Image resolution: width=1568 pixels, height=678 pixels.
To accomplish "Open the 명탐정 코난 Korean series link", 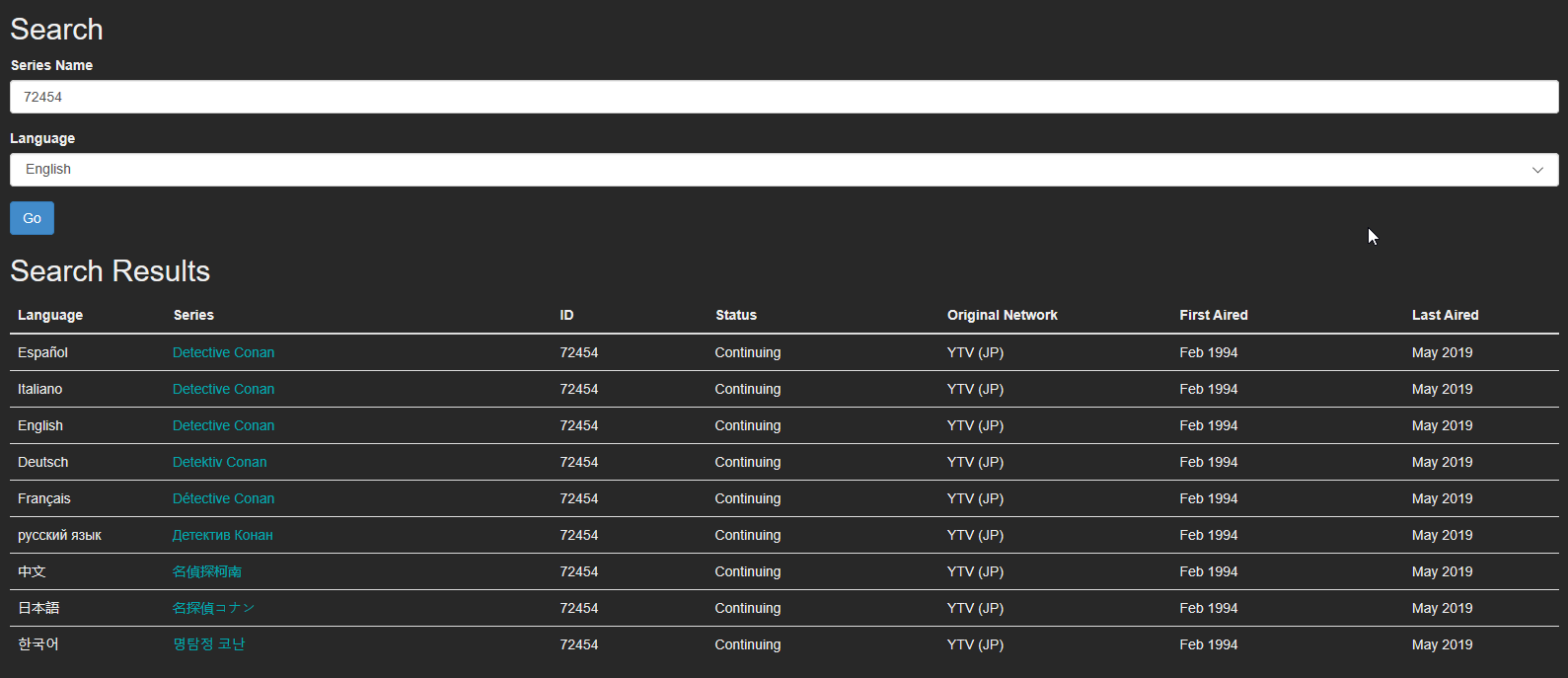I will (x=209, y=644).
